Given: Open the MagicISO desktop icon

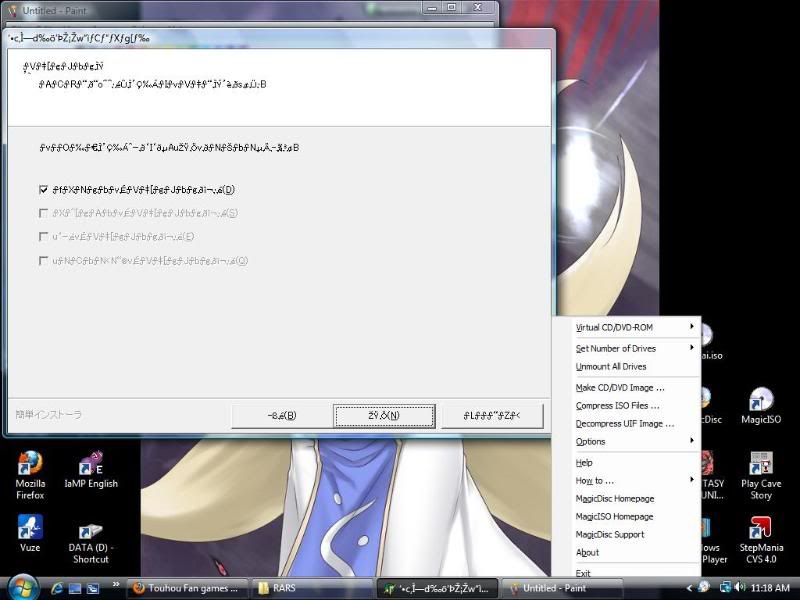Looking at the screenshot, I should (761, 406).
